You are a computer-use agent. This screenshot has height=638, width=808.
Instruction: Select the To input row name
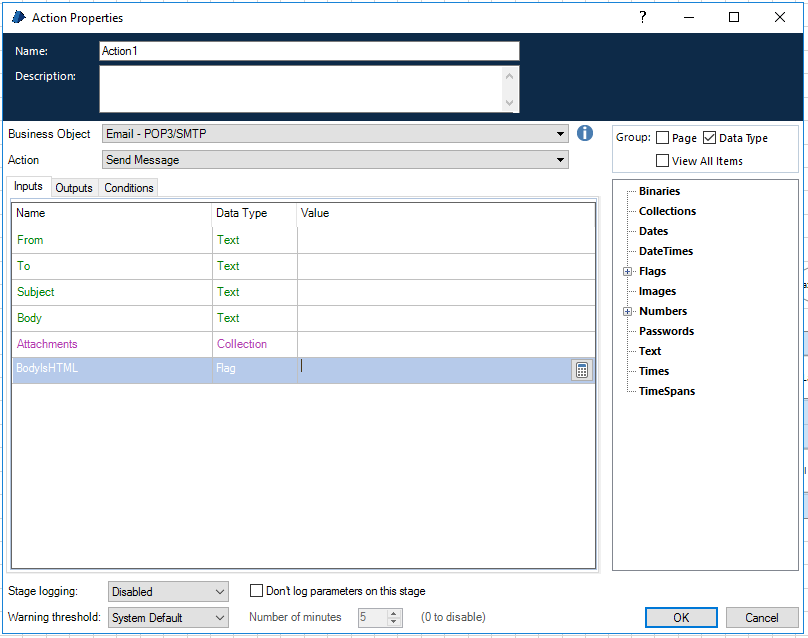point(24,266)
